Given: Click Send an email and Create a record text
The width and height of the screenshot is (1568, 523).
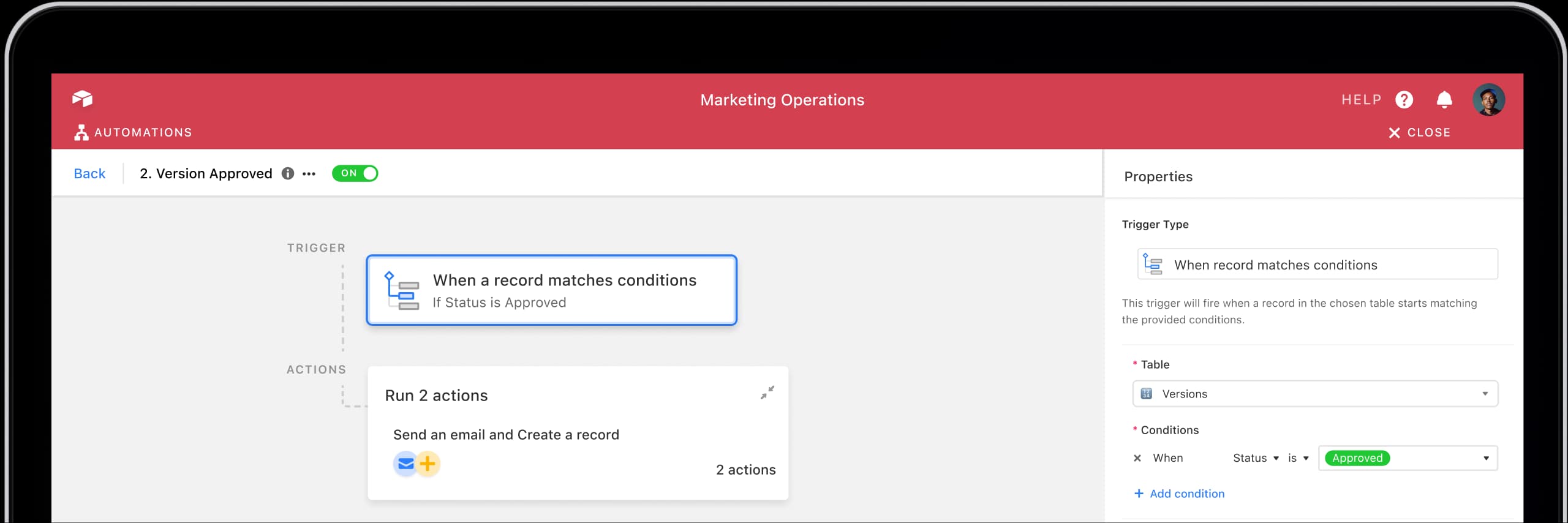Looking at the screenshot, I should tap(506, 435).
